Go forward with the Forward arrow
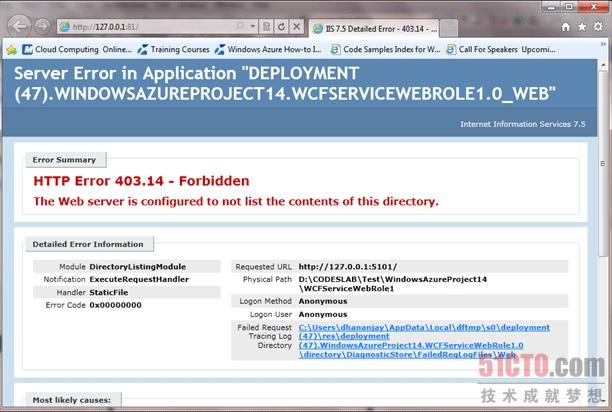 click(42, 26)
